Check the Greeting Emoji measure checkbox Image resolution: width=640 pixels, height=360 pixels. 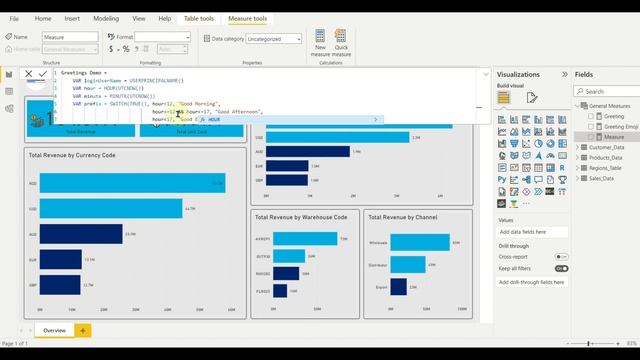tap(591, 127)
